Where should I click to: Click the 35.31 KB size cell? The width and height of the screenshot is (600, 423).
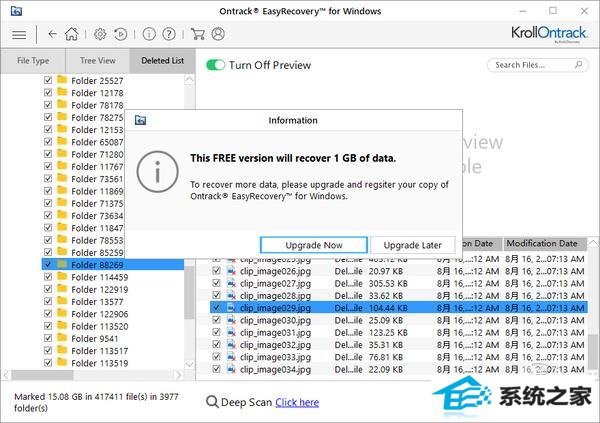click(x=386, y=345)
